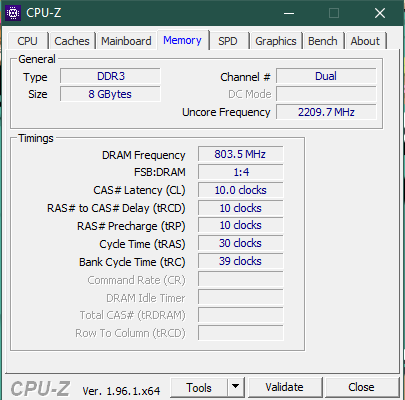
Task: Click the DRAM Frequency value field
Action: click(x=240, y=154)
